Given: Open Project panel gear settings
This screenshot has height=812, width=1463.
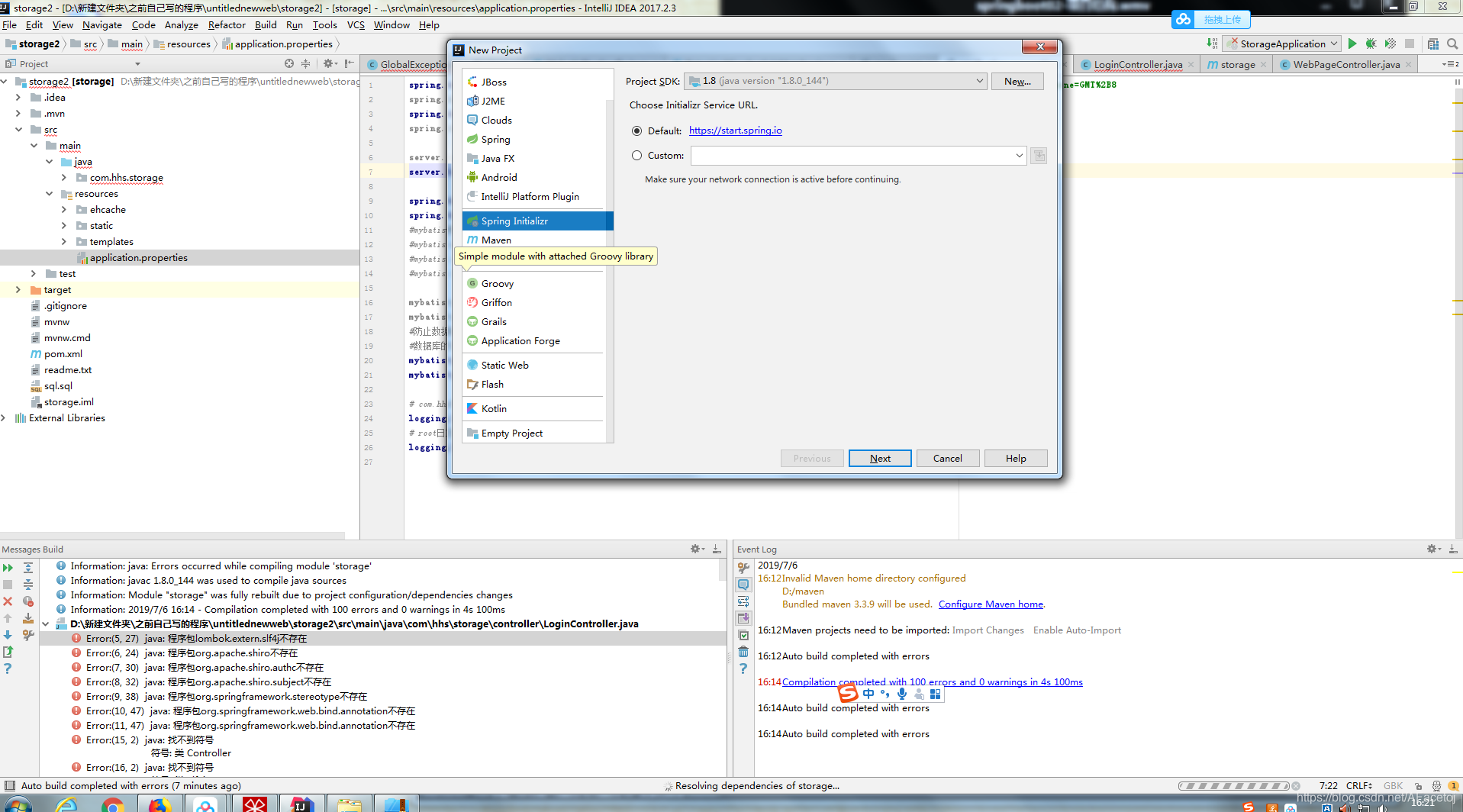Looking at the screenshot, I should pyautogui.click(x=329, y=63).
